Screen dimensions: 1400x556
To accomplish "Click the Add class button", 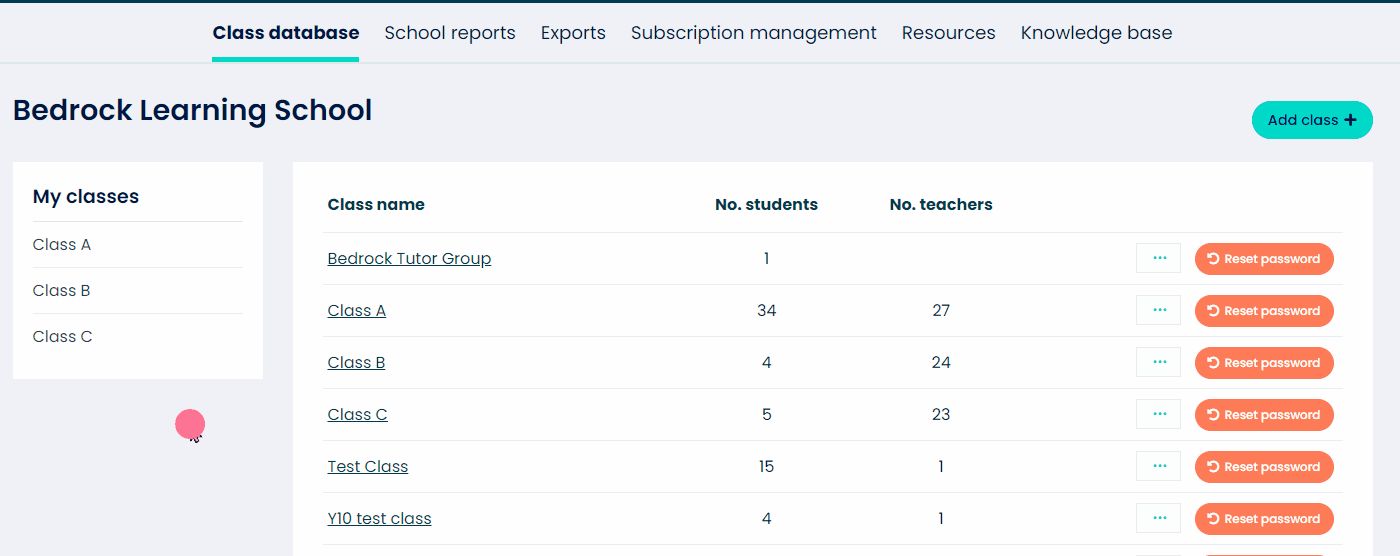I will point(1312,120).
